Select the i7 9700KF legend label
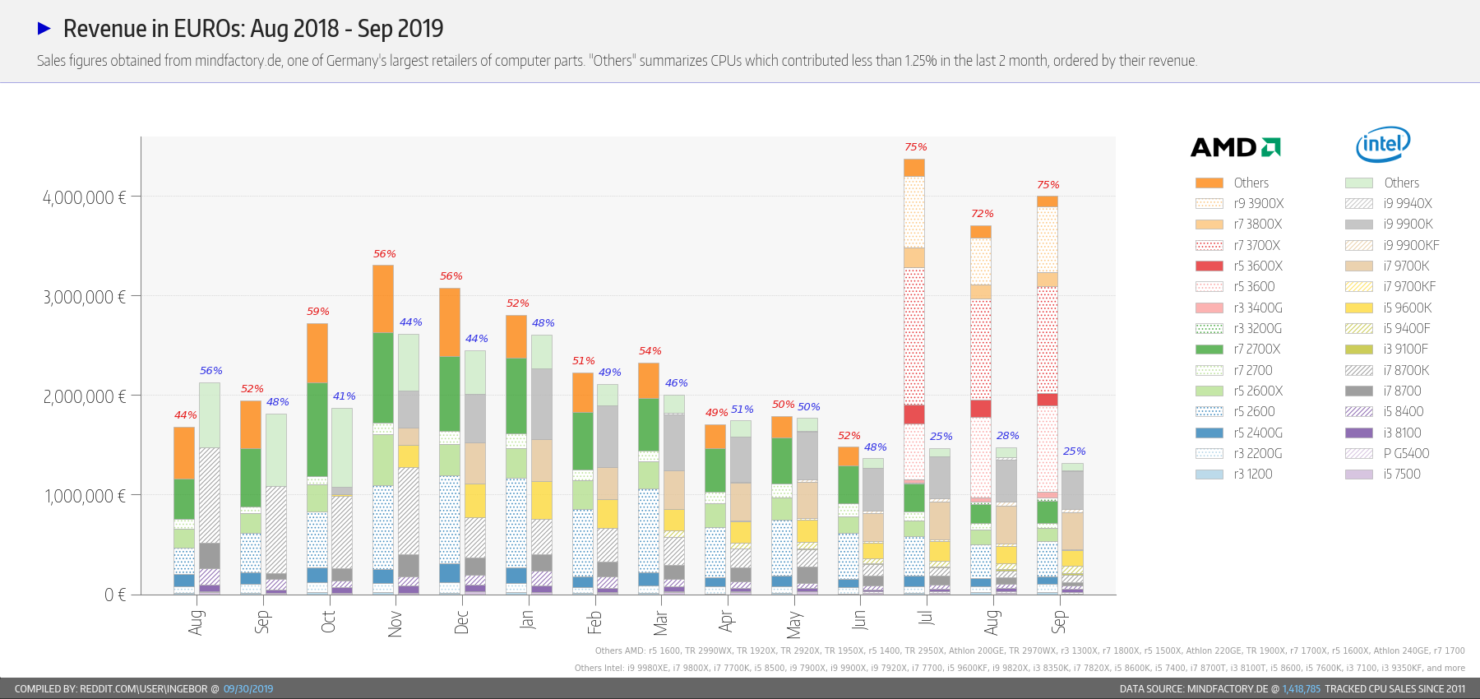This screenshot has width=1480, height=699. click(1412, 287)
